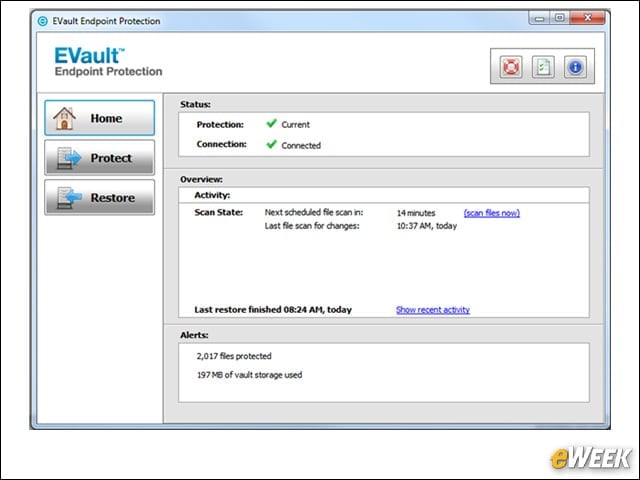Select '2,017 files protected' text
640x480 pixels.
[234, 356]
